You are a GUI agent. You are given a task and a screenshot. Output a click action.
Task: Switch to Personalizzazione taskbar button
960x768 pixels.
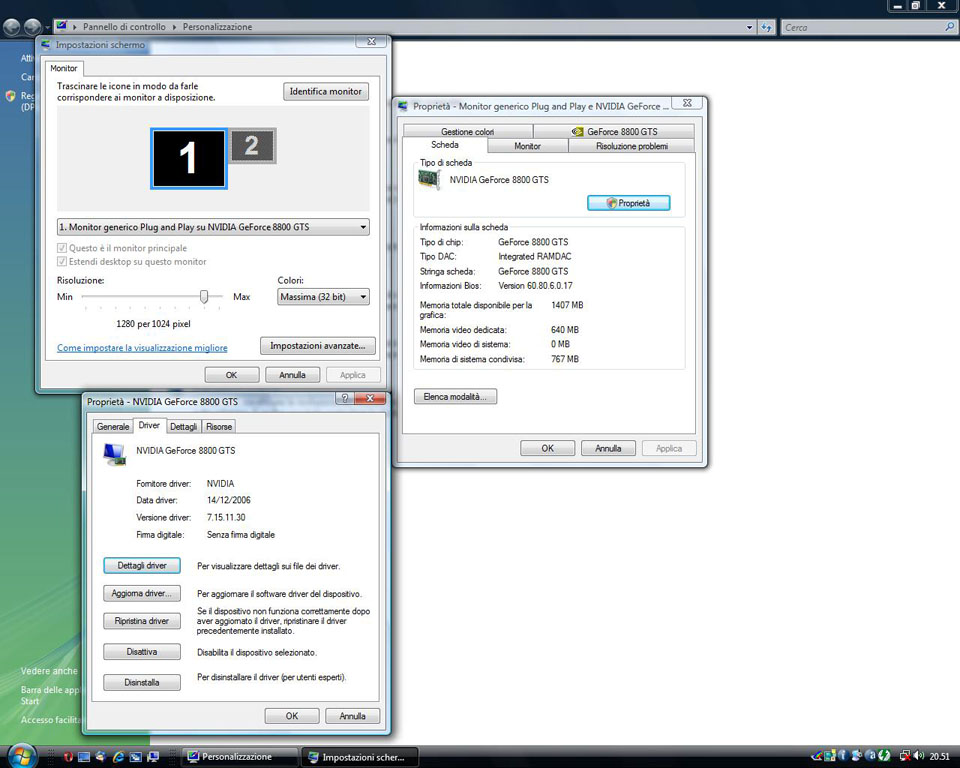[239, 757]
